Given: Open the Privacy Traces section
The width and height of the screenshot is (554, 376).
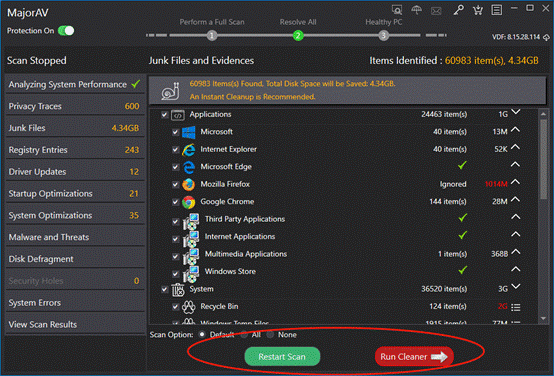Looking at the screenshot, I should pos(75,106).
